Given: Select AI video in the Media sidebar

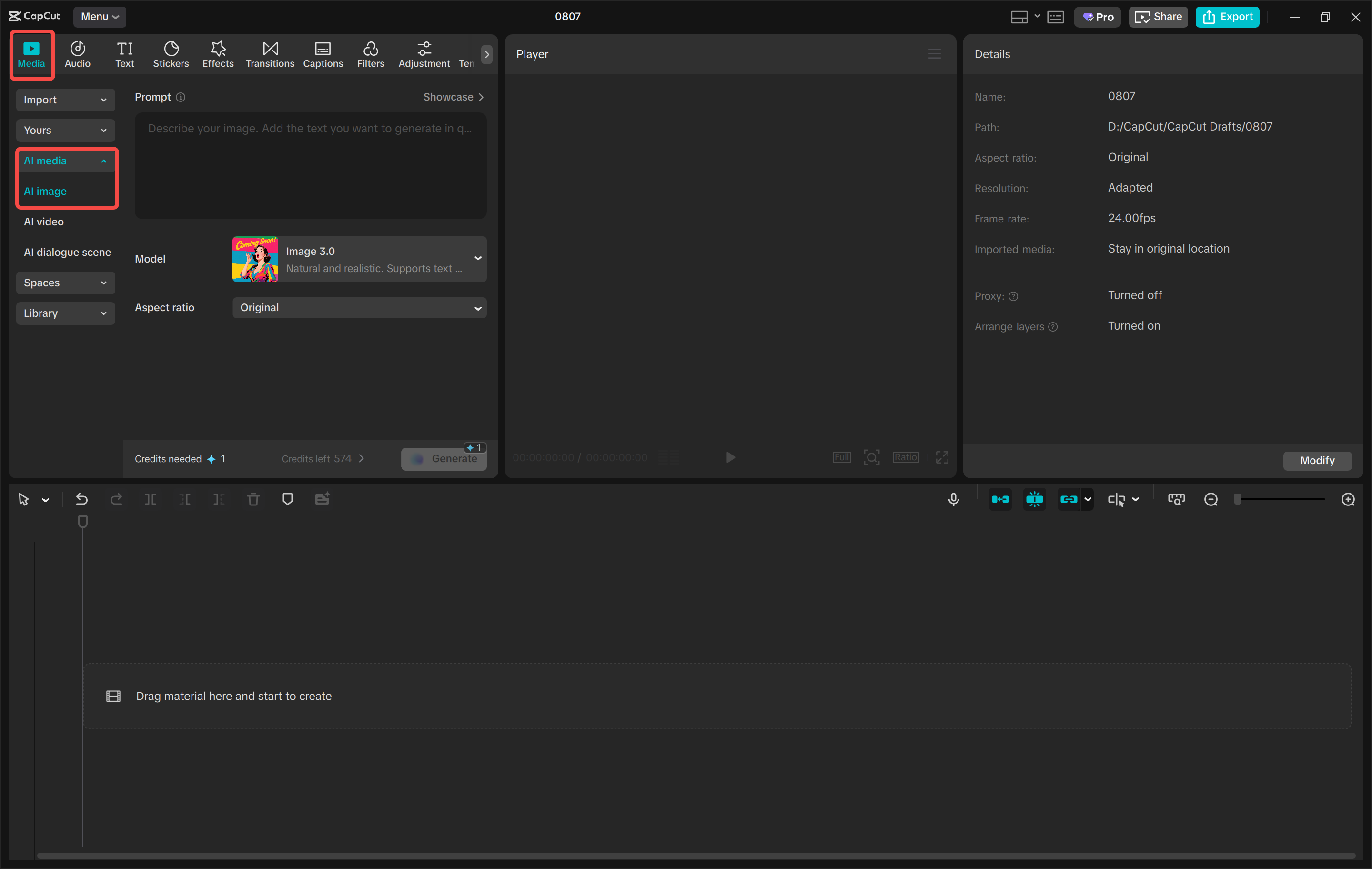Looking at the screenshot, I should 43,222.
